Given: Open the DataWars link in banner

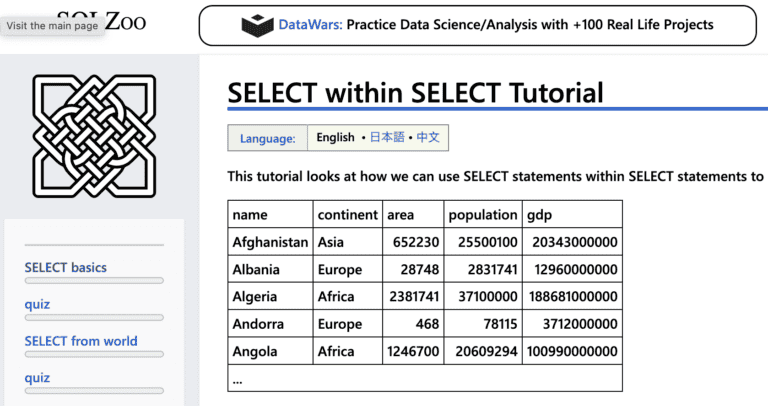Looking at the screenshot, I should click(311, 24).
